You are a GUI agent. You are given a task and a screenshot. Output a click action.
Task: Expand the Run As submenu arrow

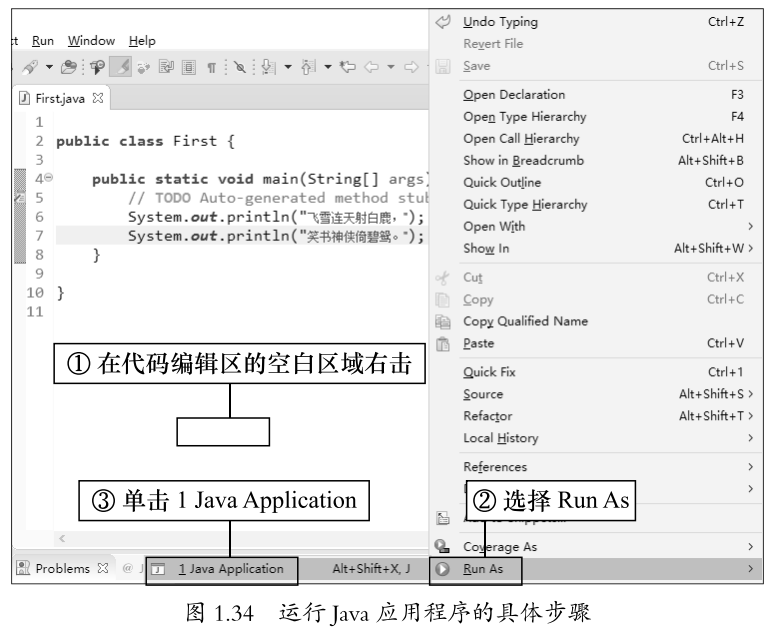click(x=750, y=569)
